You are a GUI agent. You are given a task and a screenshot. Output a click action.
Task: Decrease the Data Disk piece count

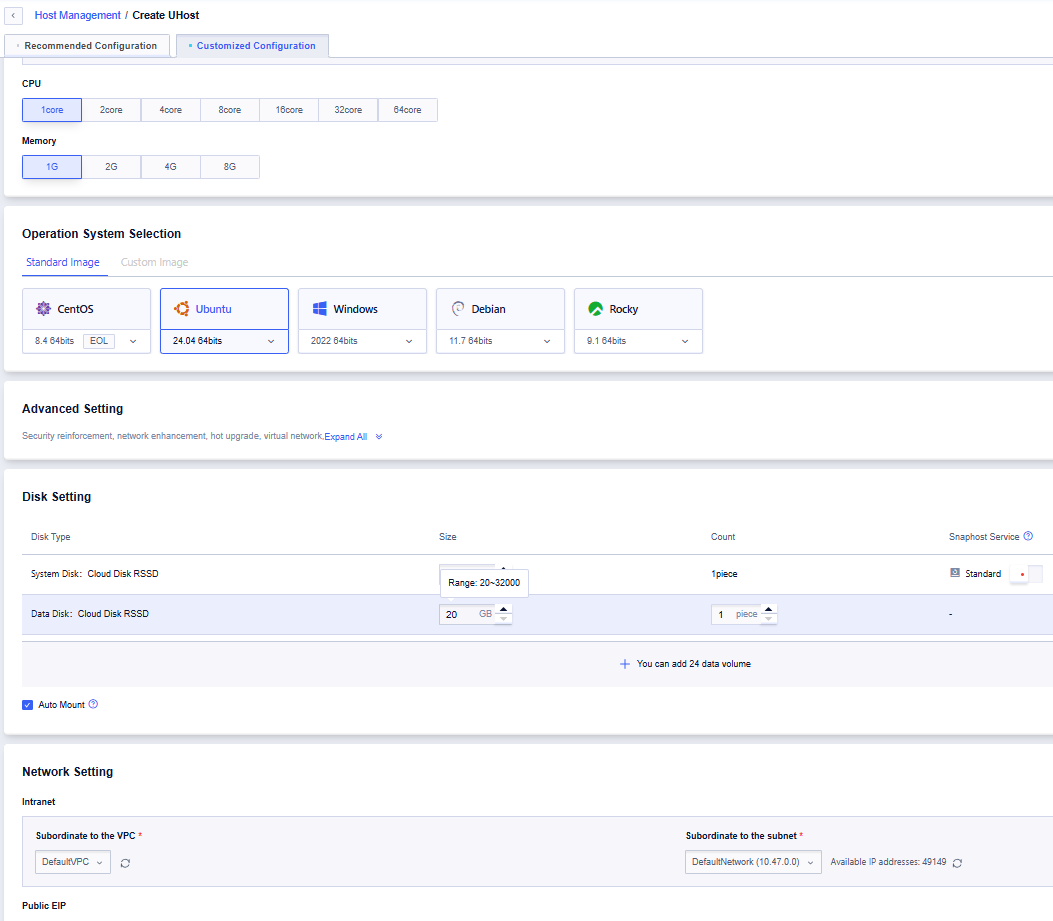coord(769,619)
